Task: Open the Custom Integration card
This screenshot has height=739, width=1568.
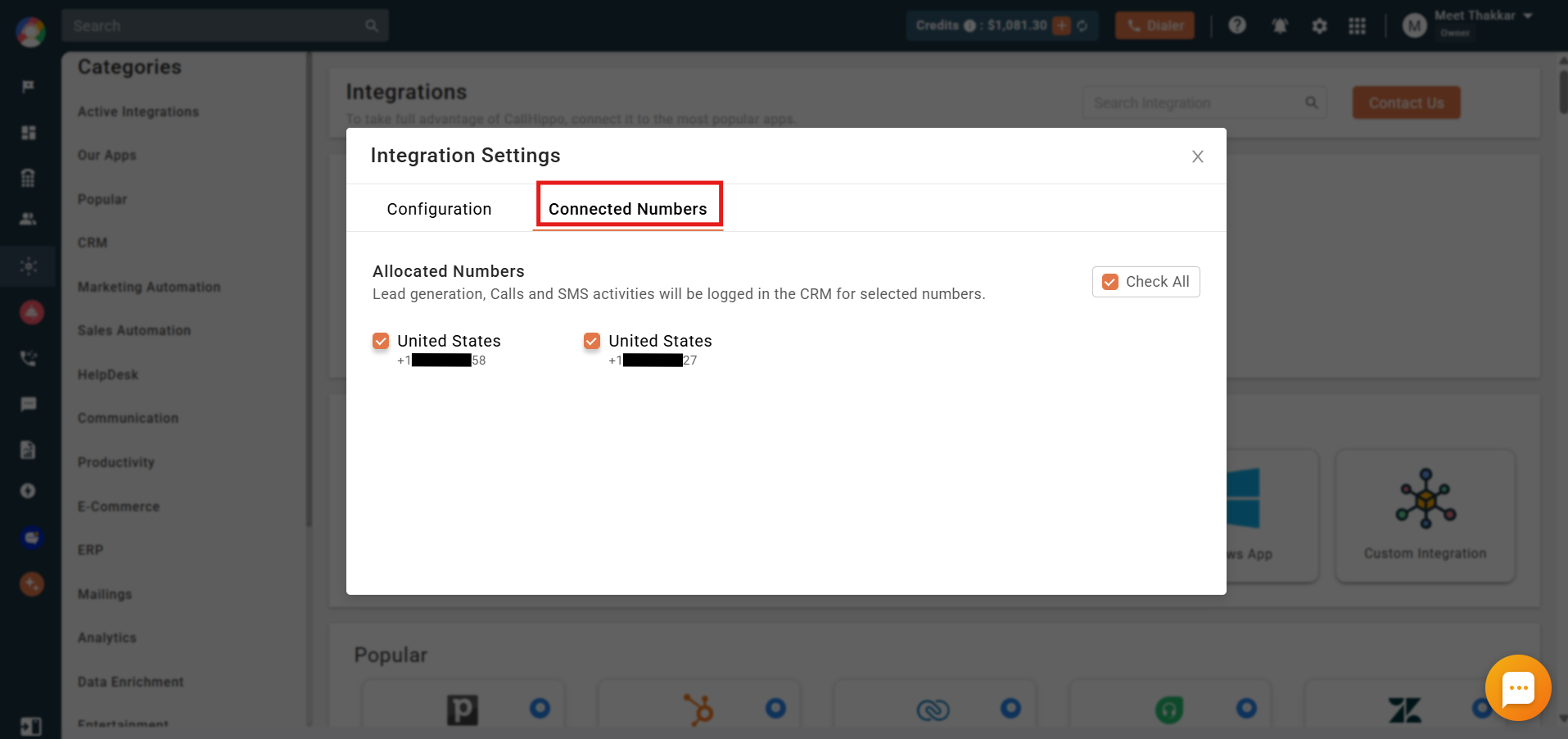Action: click(x=1426, y=516)
